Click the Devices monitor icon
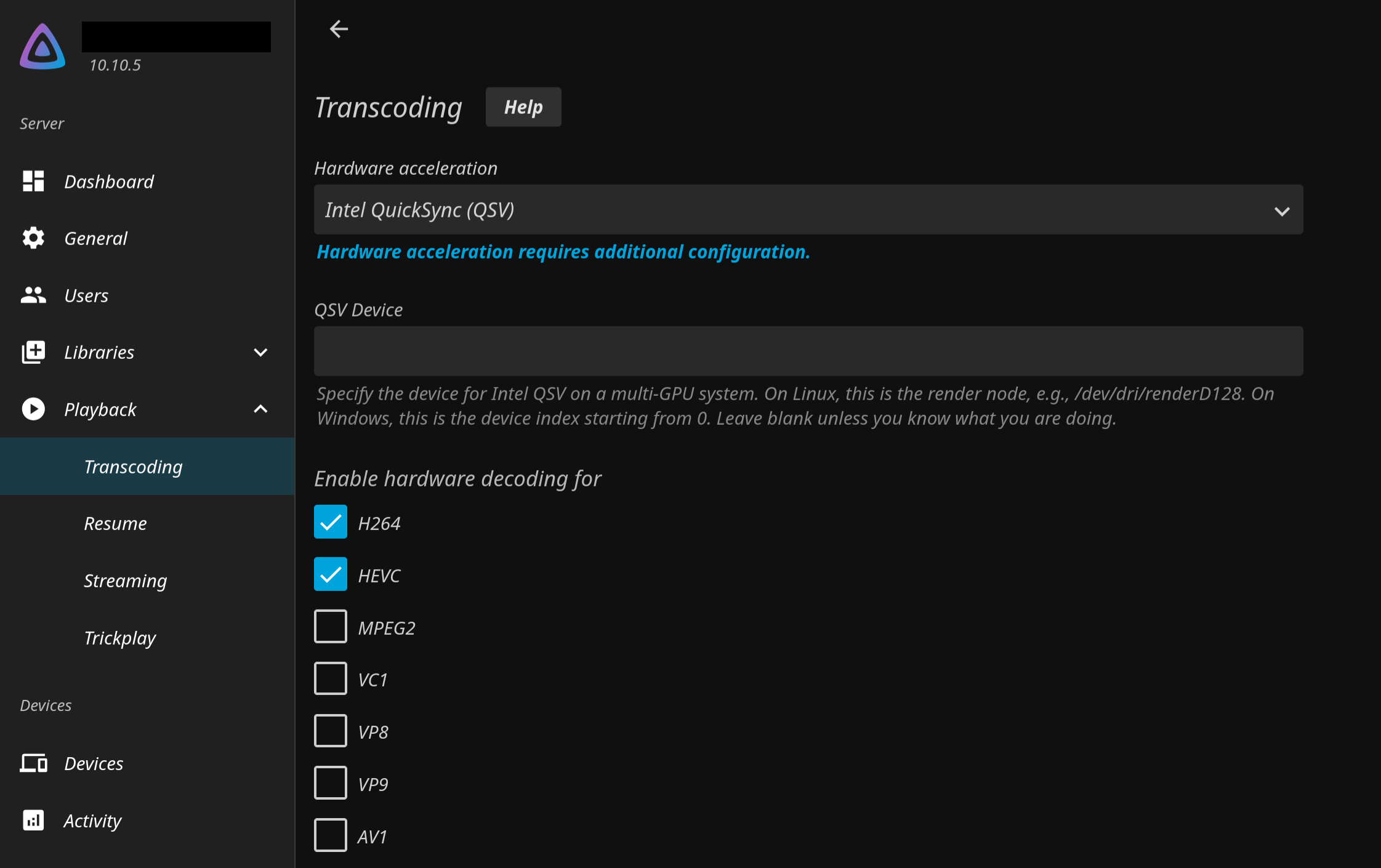1381x868 pixels. click(33, 763)
